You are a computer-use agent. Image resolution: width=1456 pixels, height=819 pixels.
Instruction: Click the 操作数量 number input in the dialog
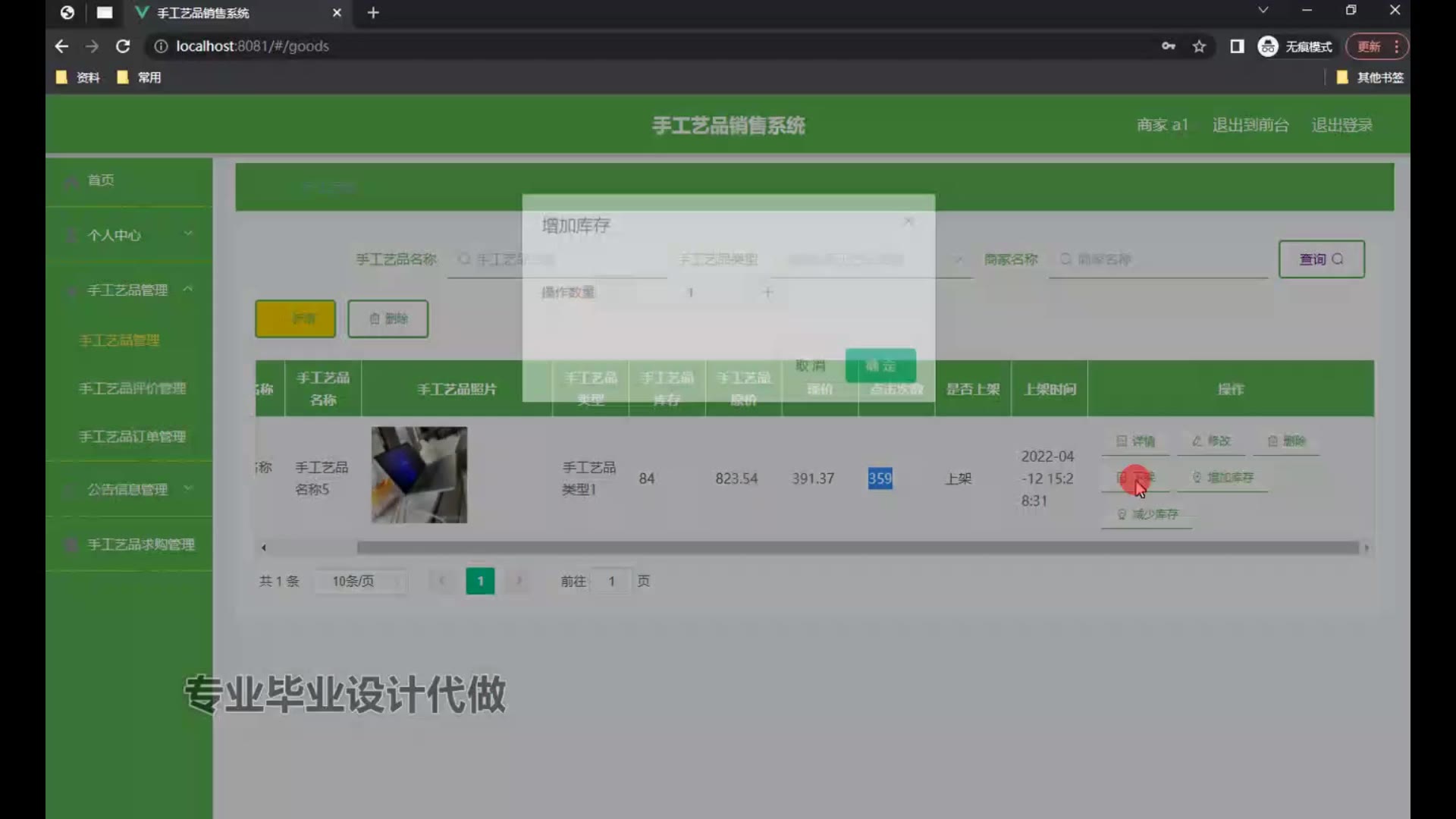tap(690, 292)
